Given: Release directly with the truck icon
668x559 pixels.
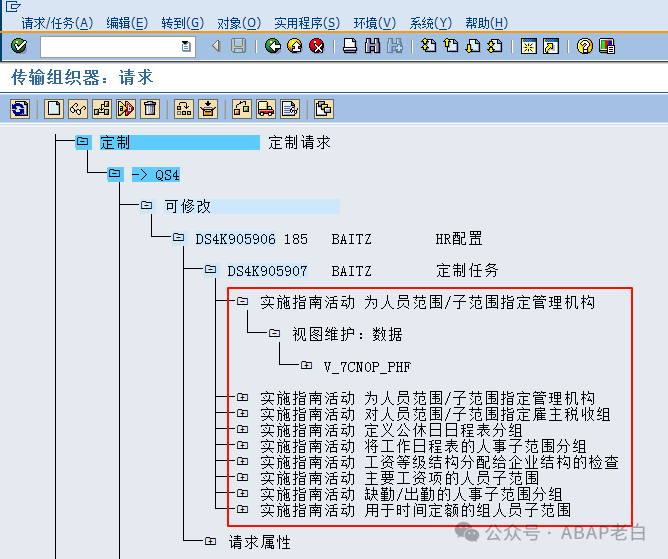Looking at the screenshot, I should coord(266,109).
